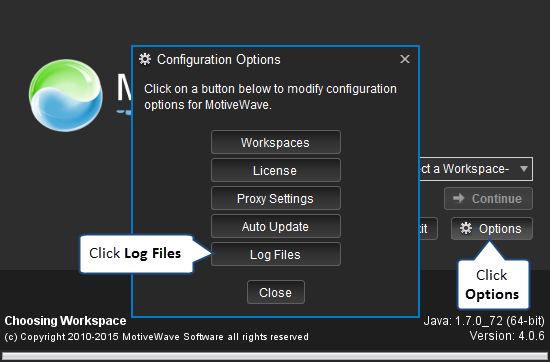Click the 'Version: 4.0.6' text
Image resolution: width=550 pixels, height=362 pixels.
(x=507, y=336)
